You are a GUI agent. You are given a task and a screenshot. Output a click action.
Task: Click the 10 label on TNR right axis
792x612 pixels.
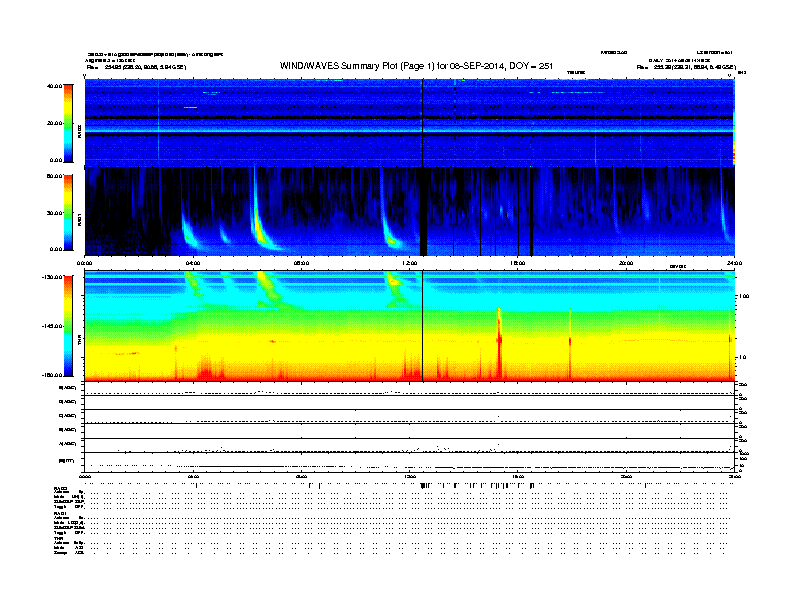[x=743, y=357]
